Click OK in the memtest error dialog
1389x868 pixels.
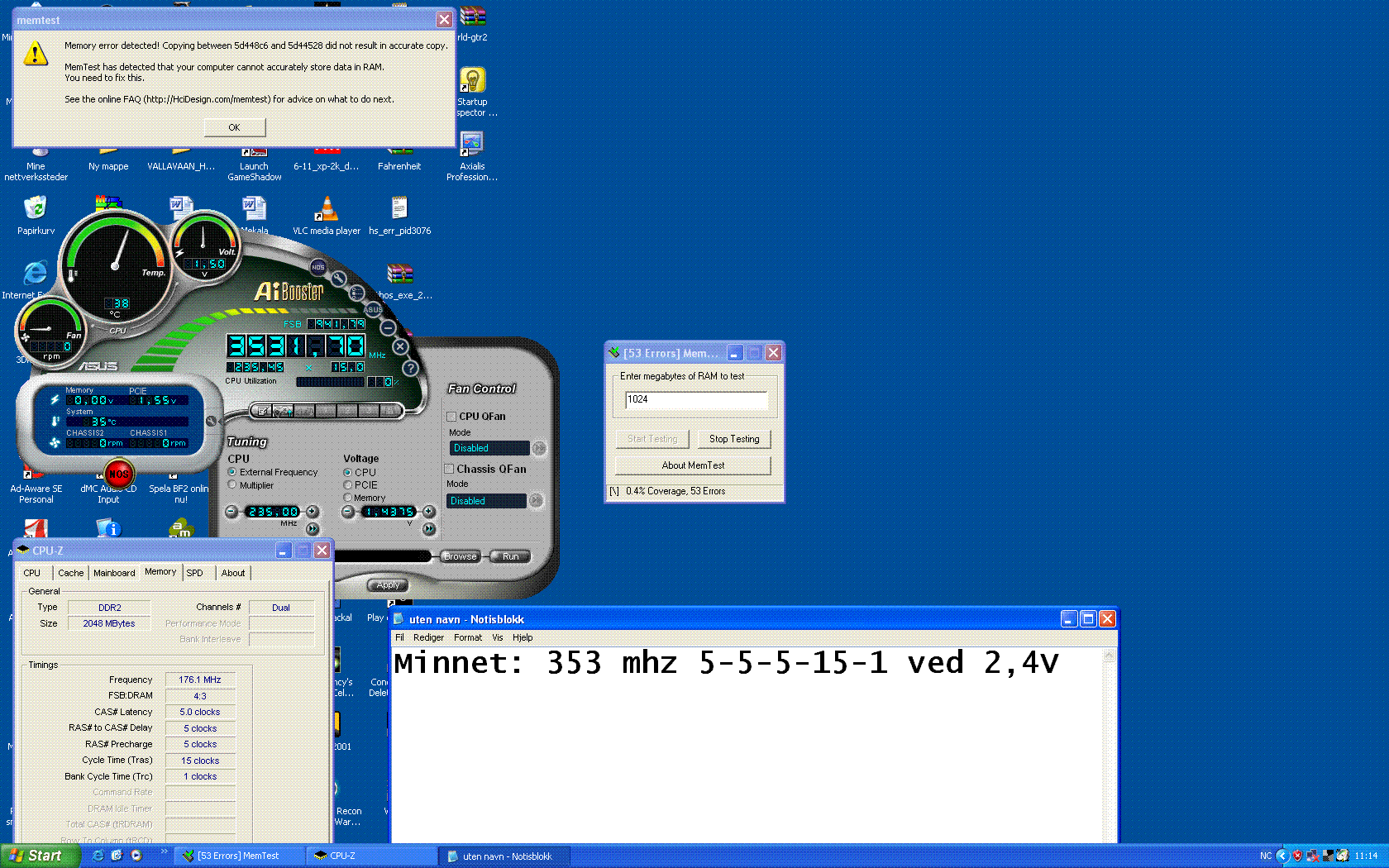click(x=235, y=127)
